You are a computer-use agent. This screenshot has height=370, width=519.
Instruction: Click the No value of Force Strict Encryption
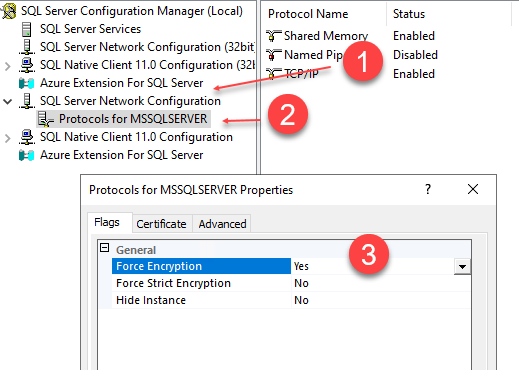301,283
